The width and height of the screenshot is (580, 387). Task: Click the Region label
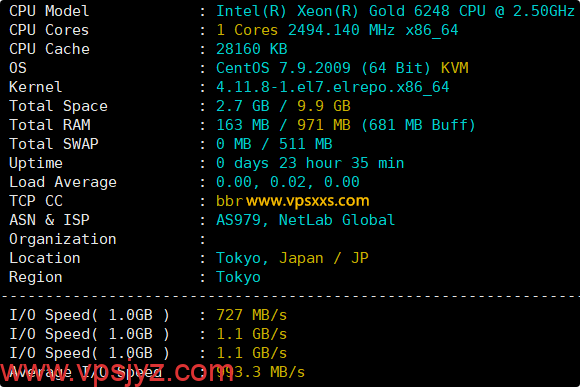pos(36,277)
